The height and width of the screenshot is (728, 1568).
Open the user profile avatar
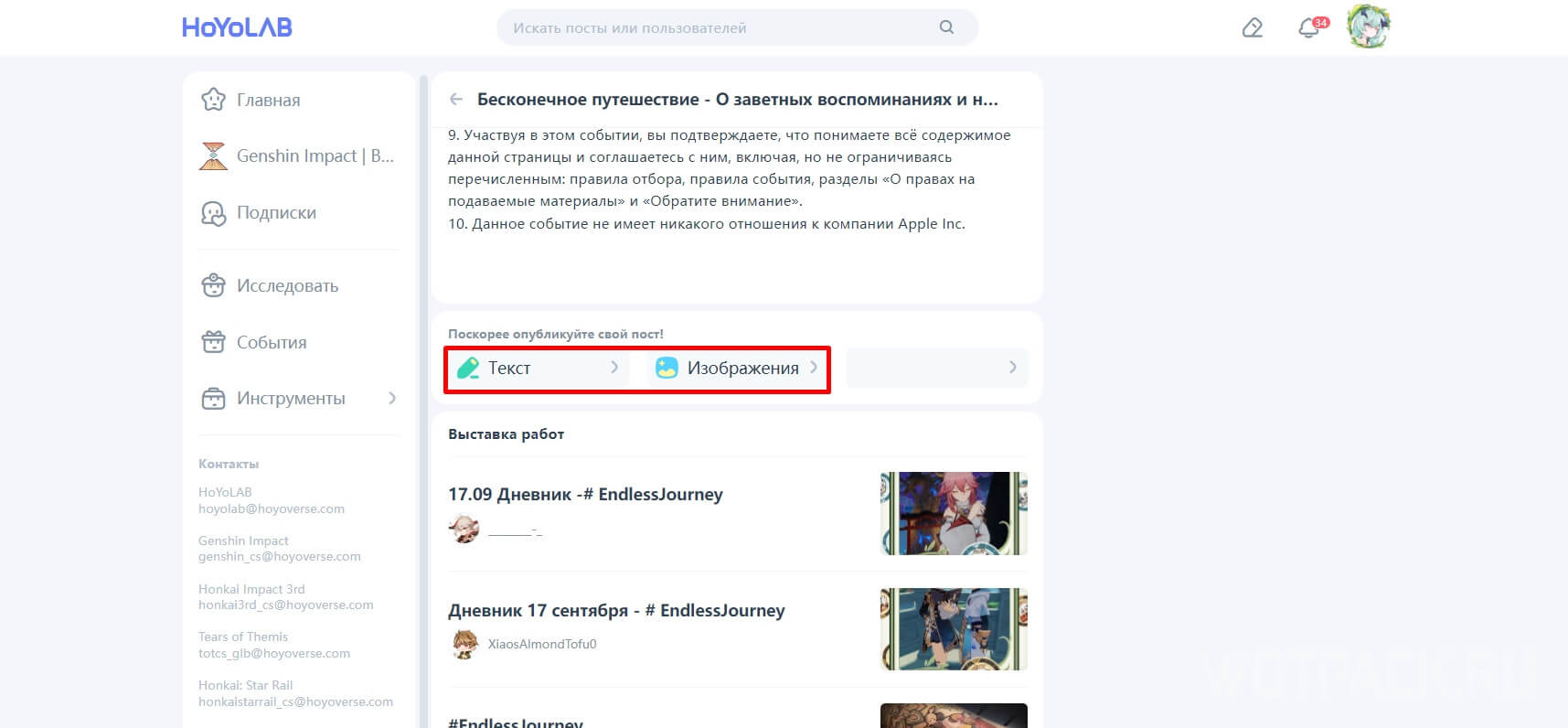[x=1369, y=27]
